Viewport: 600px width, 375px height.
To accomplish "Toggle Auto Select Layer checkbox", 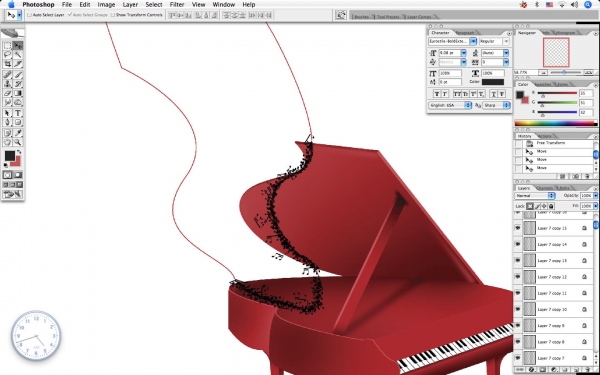I will pyautogui.click(x=29, y=15).
